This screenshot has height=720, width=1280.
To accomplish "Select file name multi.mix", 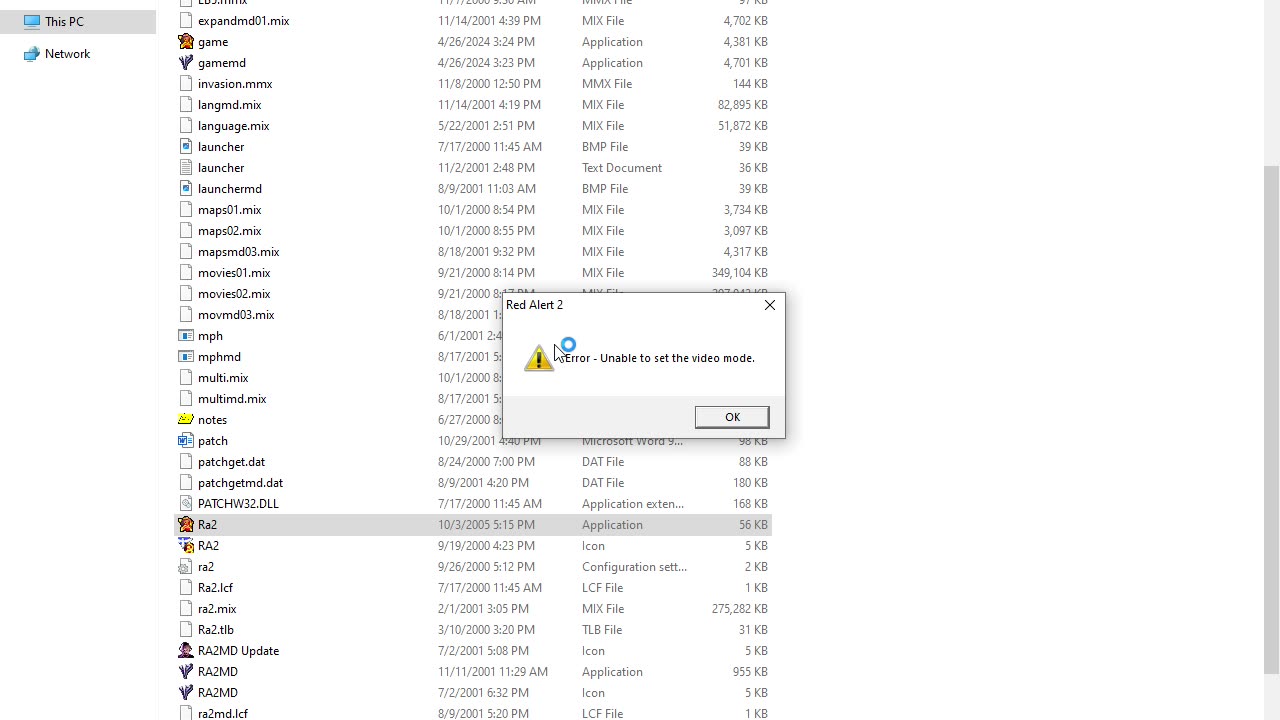I will 223,378.
